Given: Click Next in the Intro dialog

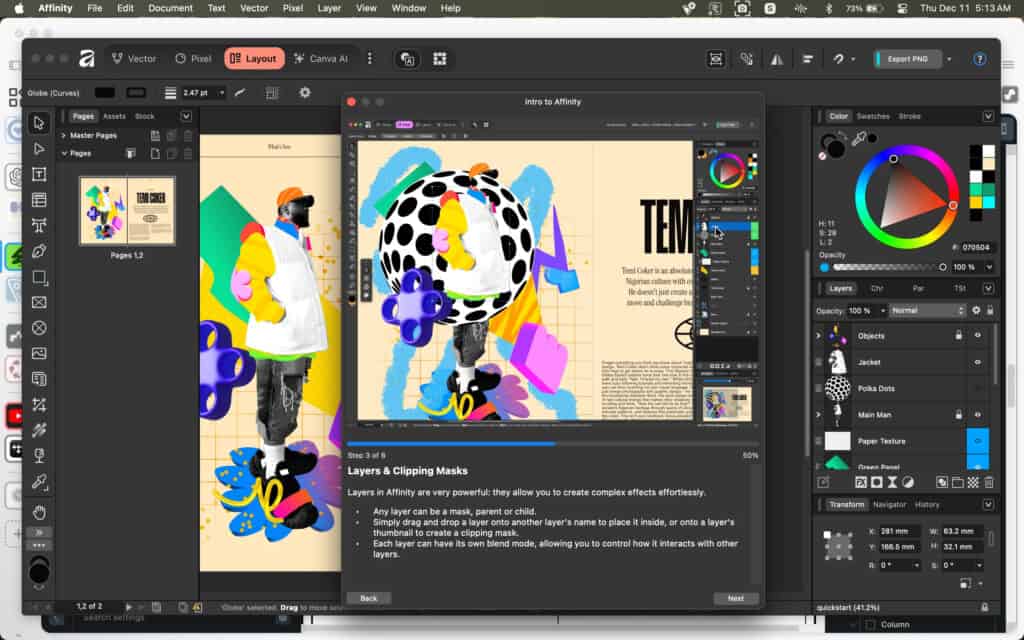Looking at the screenshot, I should [735, 598].
